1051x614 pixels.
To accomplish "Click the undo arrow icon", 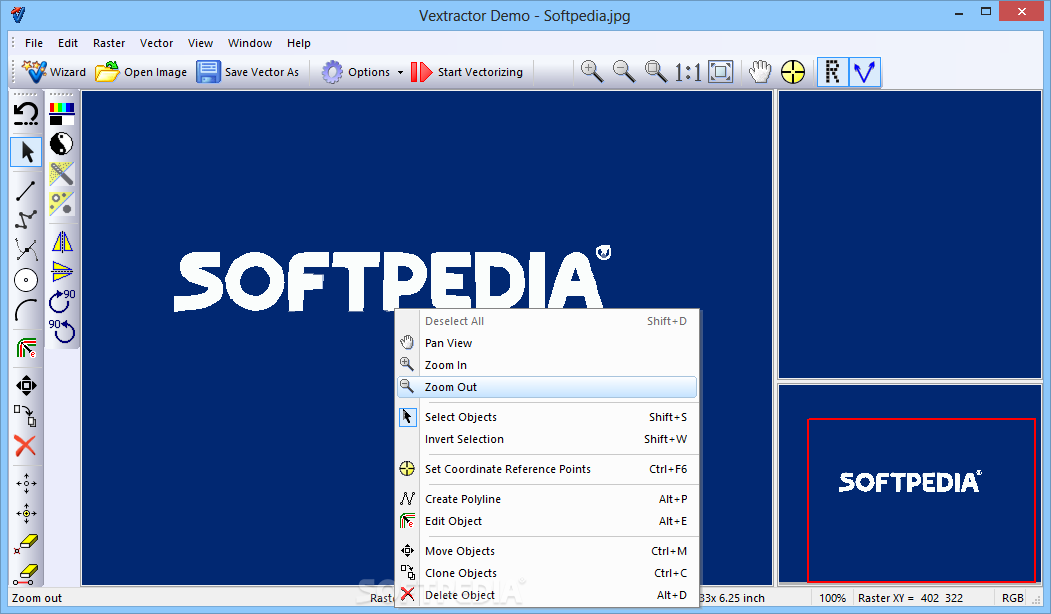I will (26, 114).
